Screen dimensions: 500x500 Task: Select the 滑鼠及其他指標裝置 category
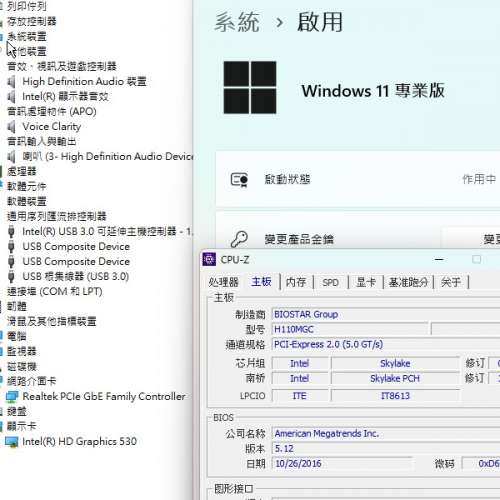[52, 321]
